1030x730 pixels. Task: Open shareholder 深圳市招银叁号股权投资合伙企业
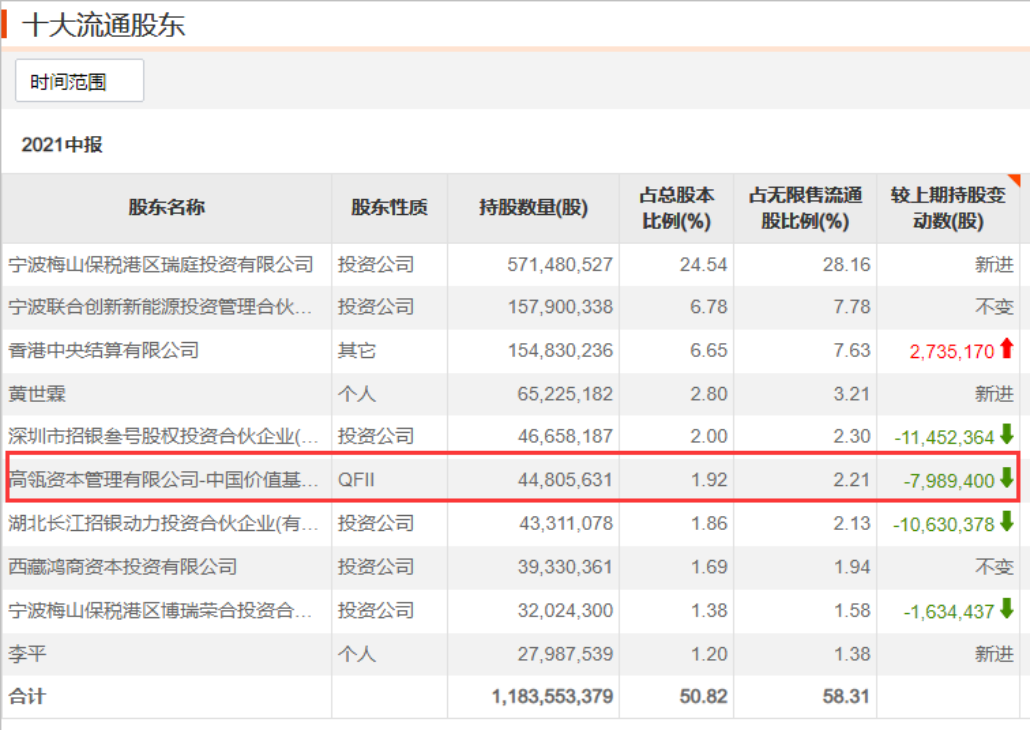pos(163,436)
